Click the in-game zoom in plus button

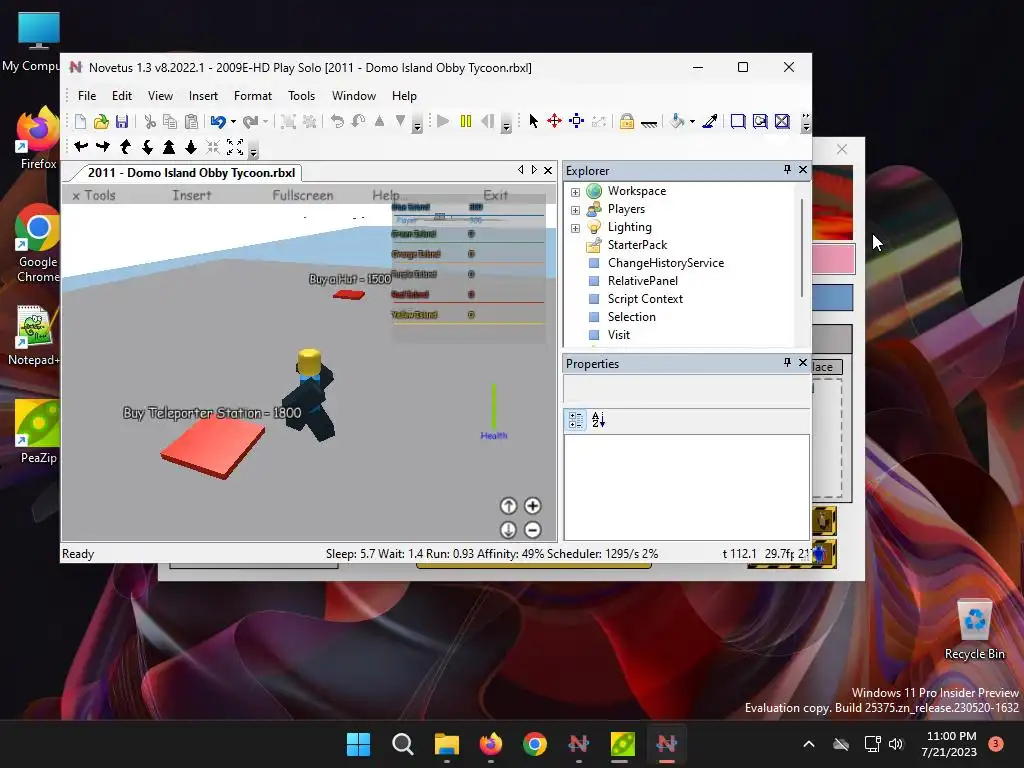(533, 506)
